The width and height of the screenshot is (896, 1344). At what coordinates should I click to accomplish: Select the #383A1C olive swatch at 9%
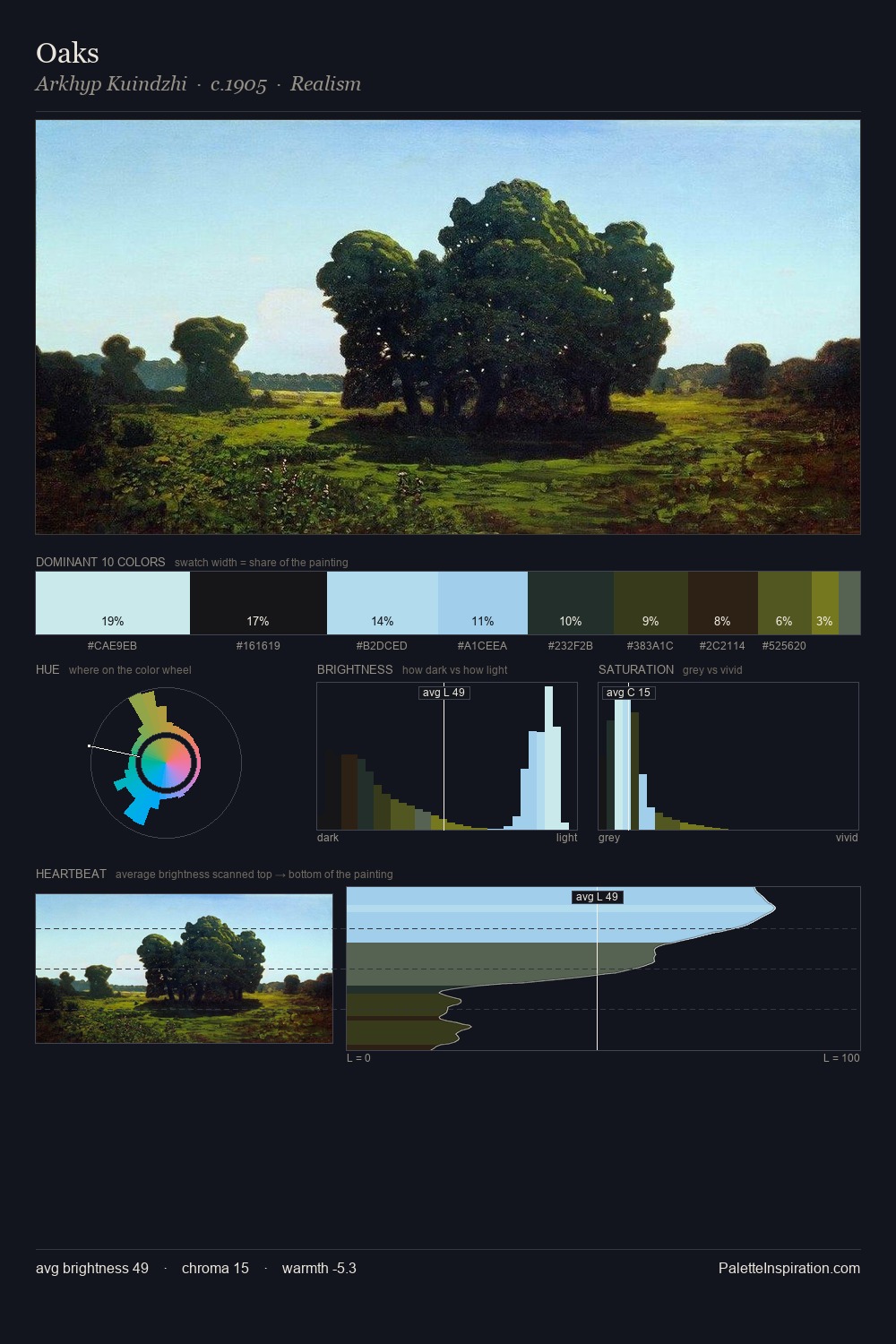click(x=650, y=603)
